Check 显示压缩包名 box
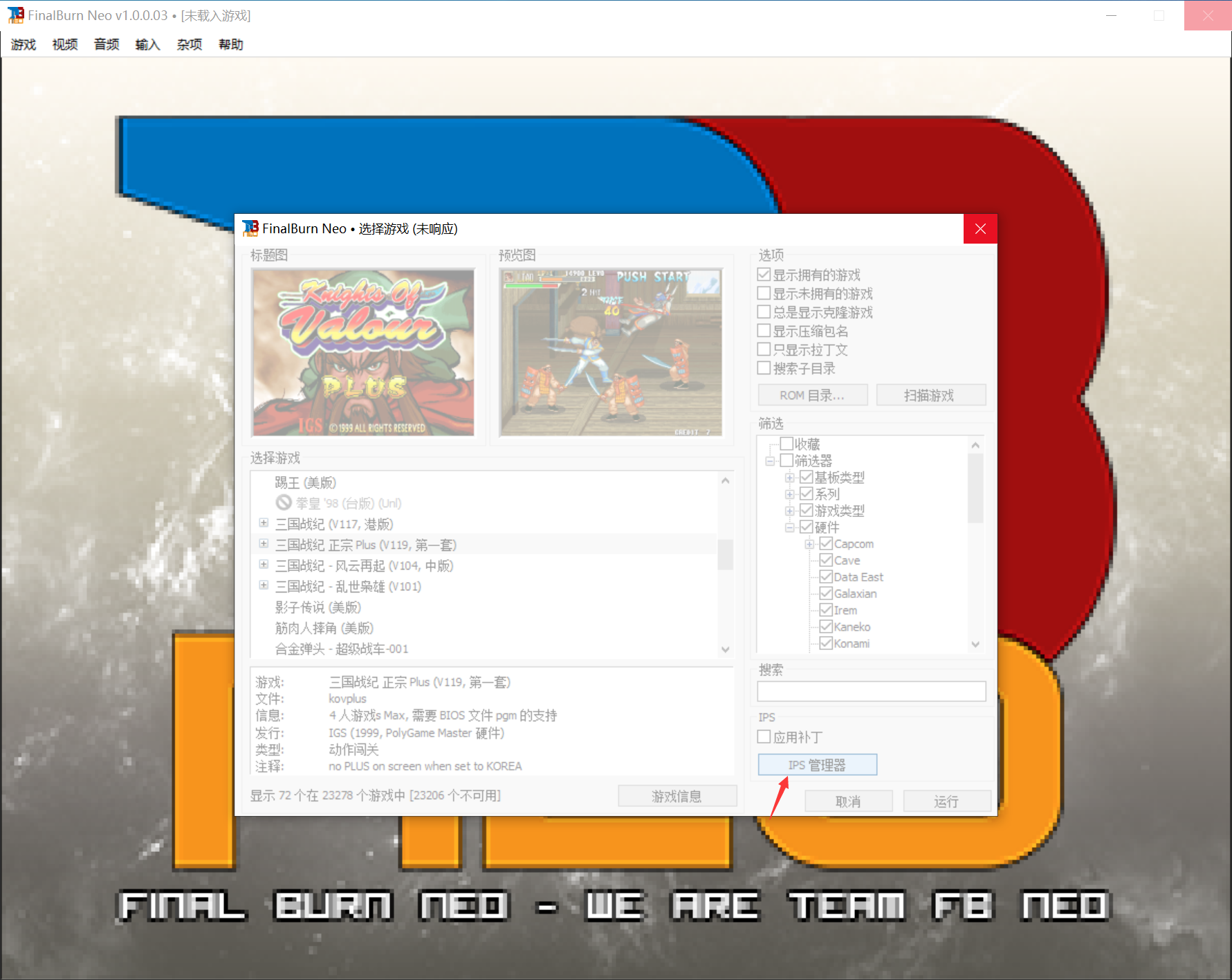Viewport: 1232px width, 980px height. tap(764, 331)
